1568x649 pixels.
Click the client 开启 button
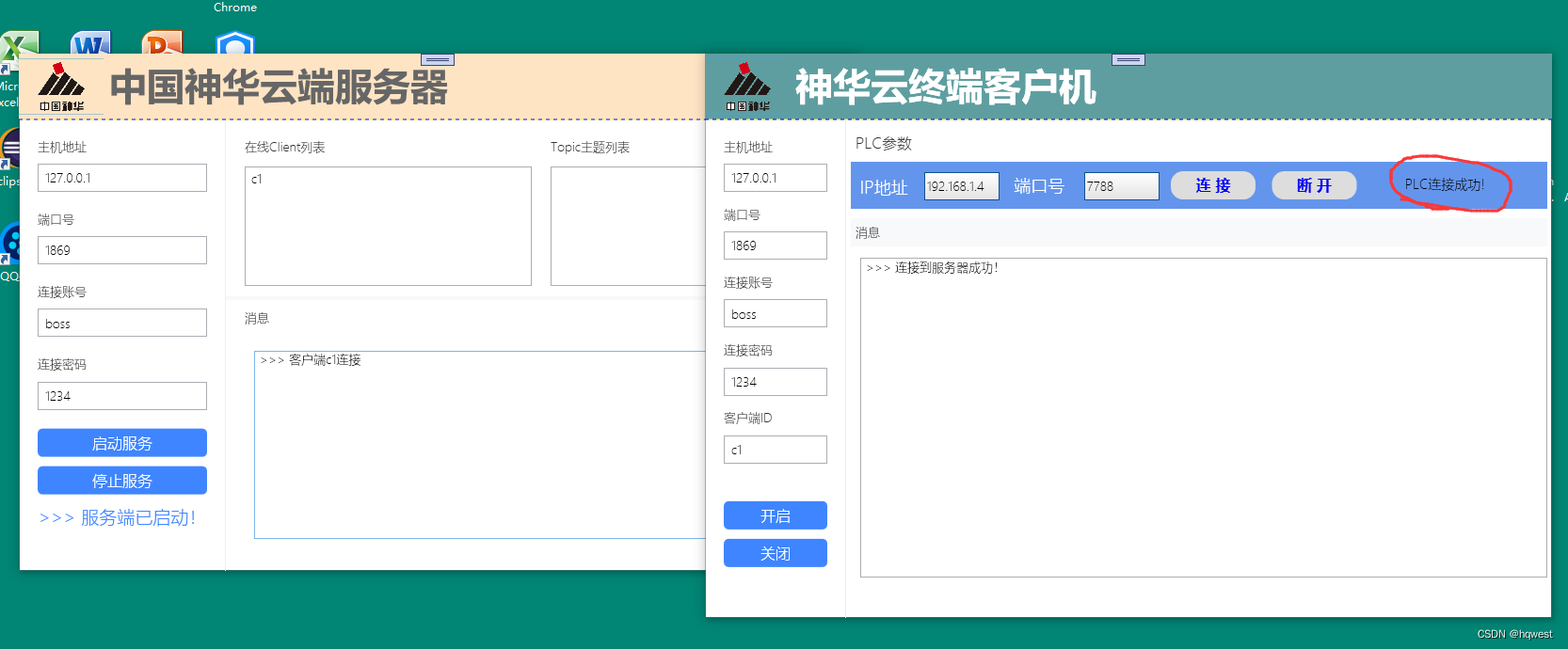click(776, 515)
